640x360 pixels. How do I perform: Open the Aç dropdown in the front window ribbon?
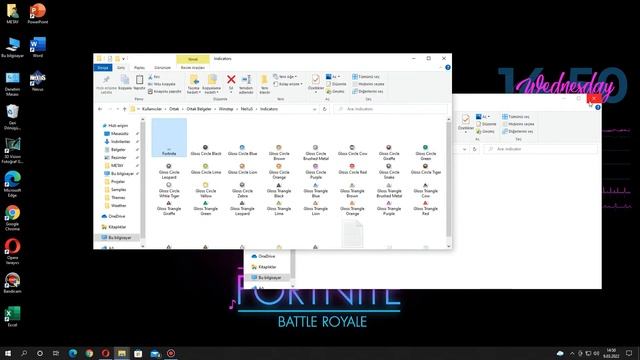[333, 77]
